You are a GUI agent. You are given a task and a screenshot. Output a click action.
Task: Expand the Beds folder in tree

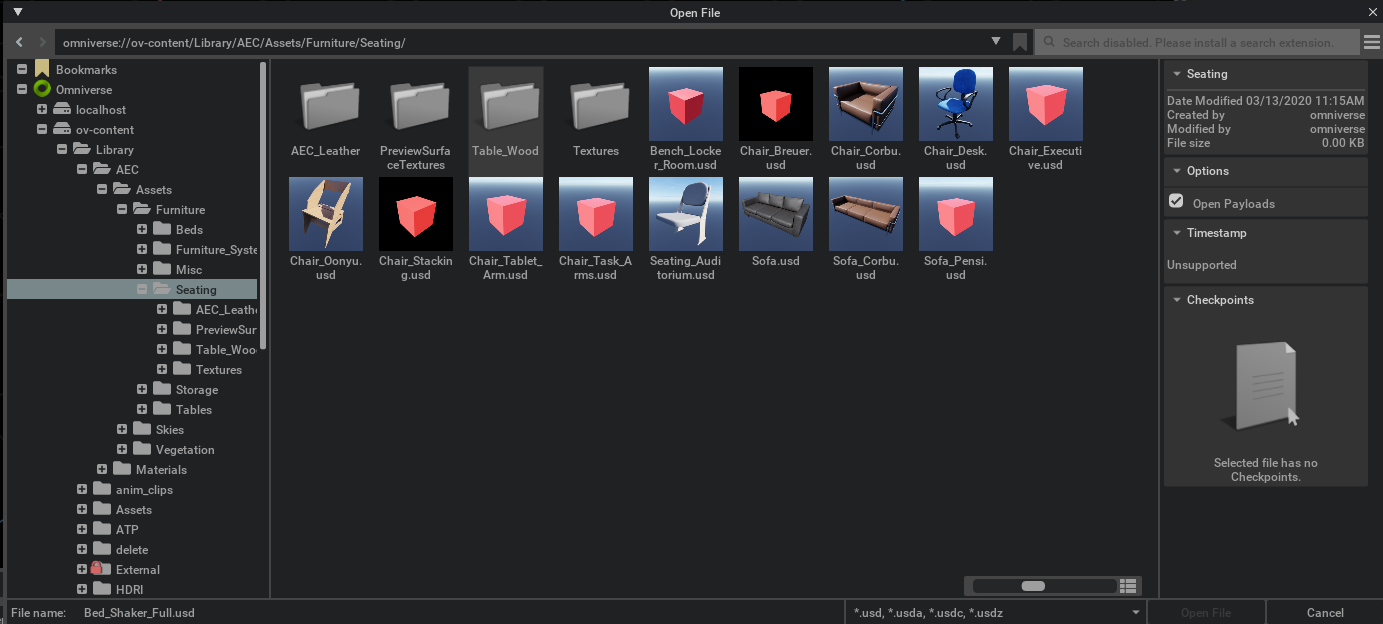point(142,230)
